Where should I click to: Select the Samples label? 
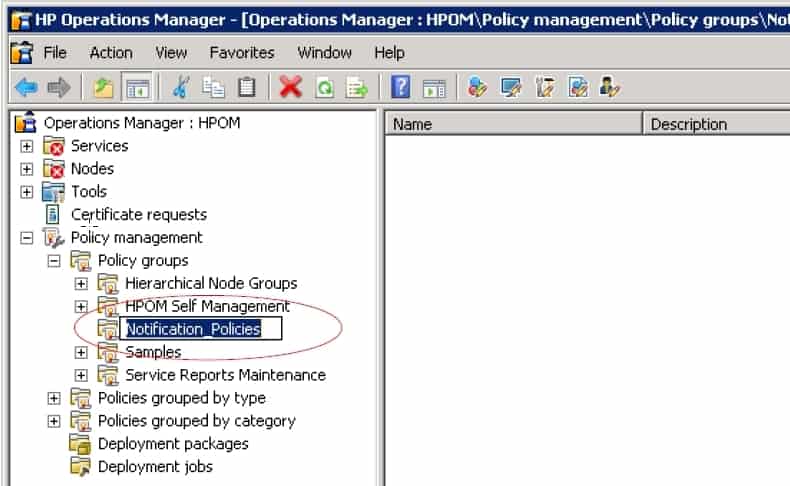[153, 352]
